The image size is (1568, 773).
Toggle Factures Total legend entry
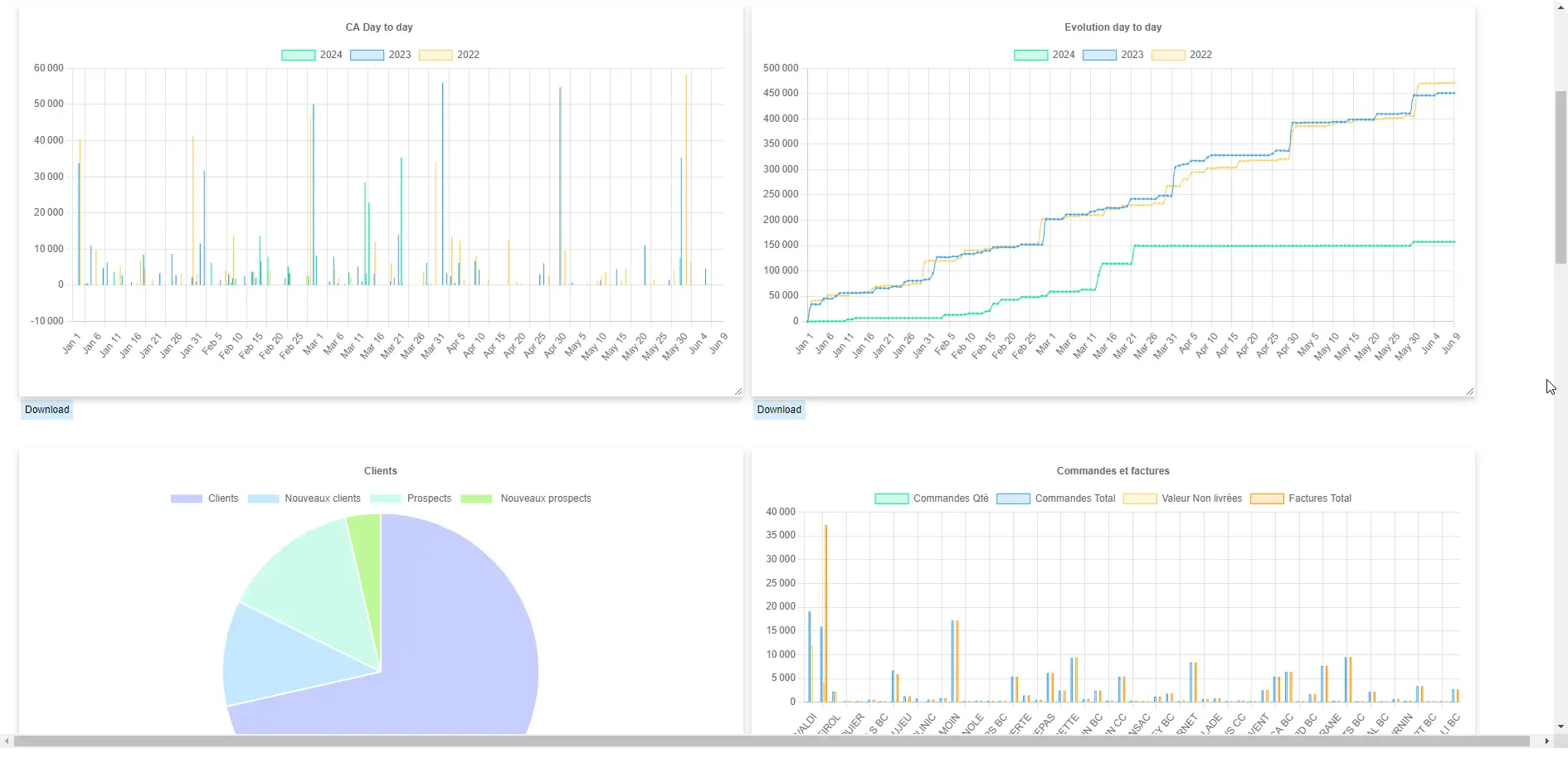tap(1301, 498)
